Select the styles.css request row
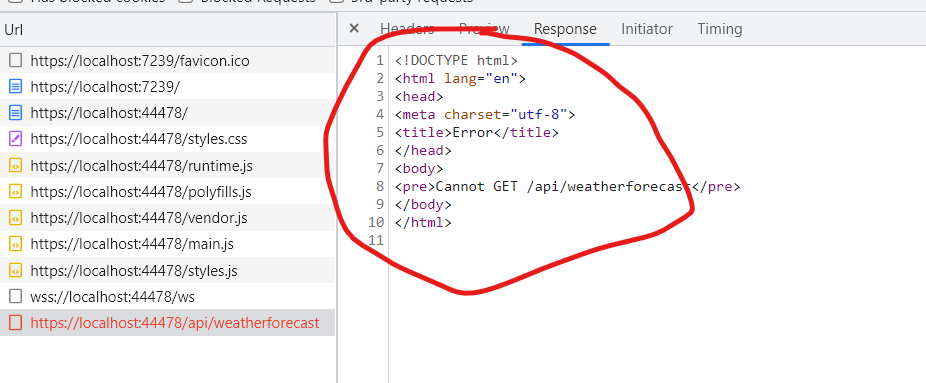Screen dimensions: 926x383 click(x=167, y=139)
